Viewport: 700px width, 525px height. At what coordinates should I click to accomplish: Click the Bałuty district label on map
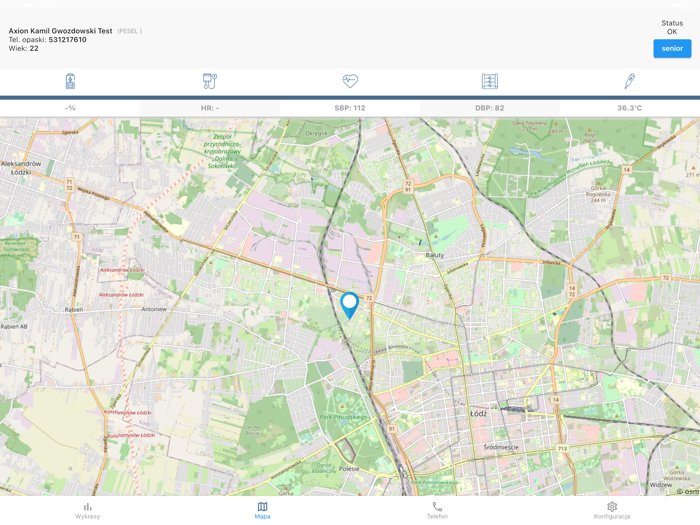click(435, 255)
